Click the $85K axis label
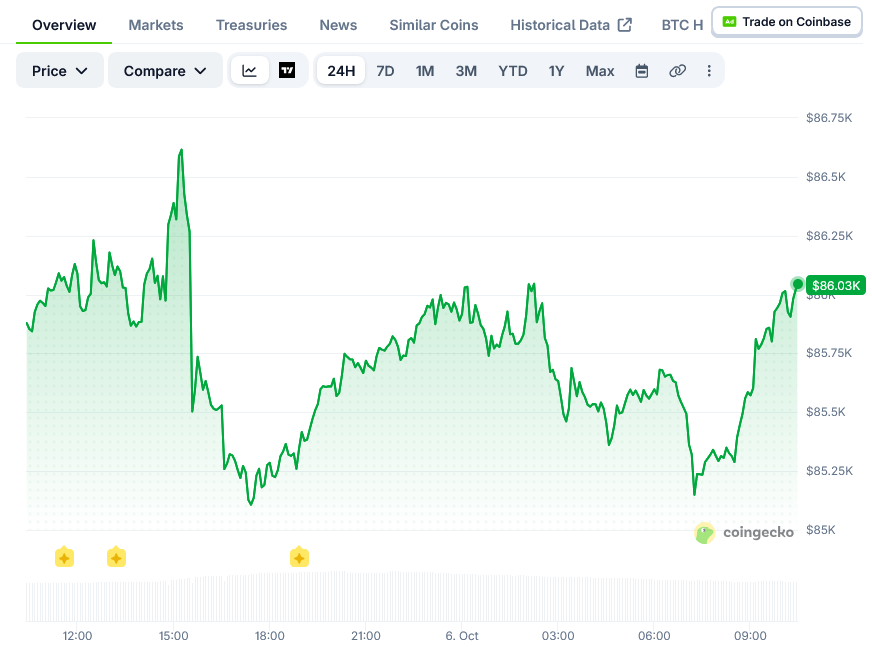Image resolution: width=872 pixels, height=647 pixels. [x=821, y=530]
